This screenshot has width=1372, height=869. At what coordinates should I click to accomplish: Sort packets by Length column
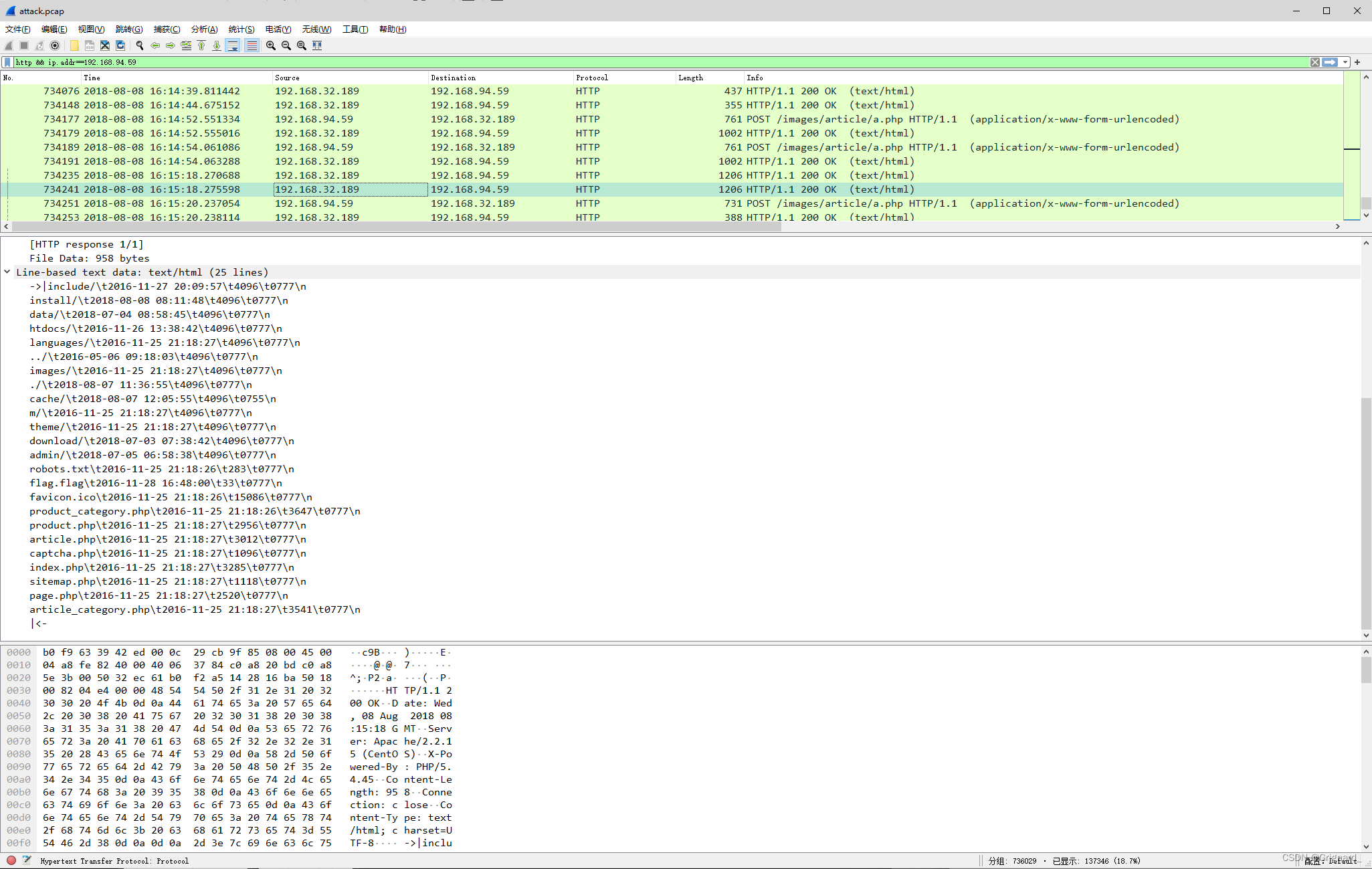(x=710, y=78)
